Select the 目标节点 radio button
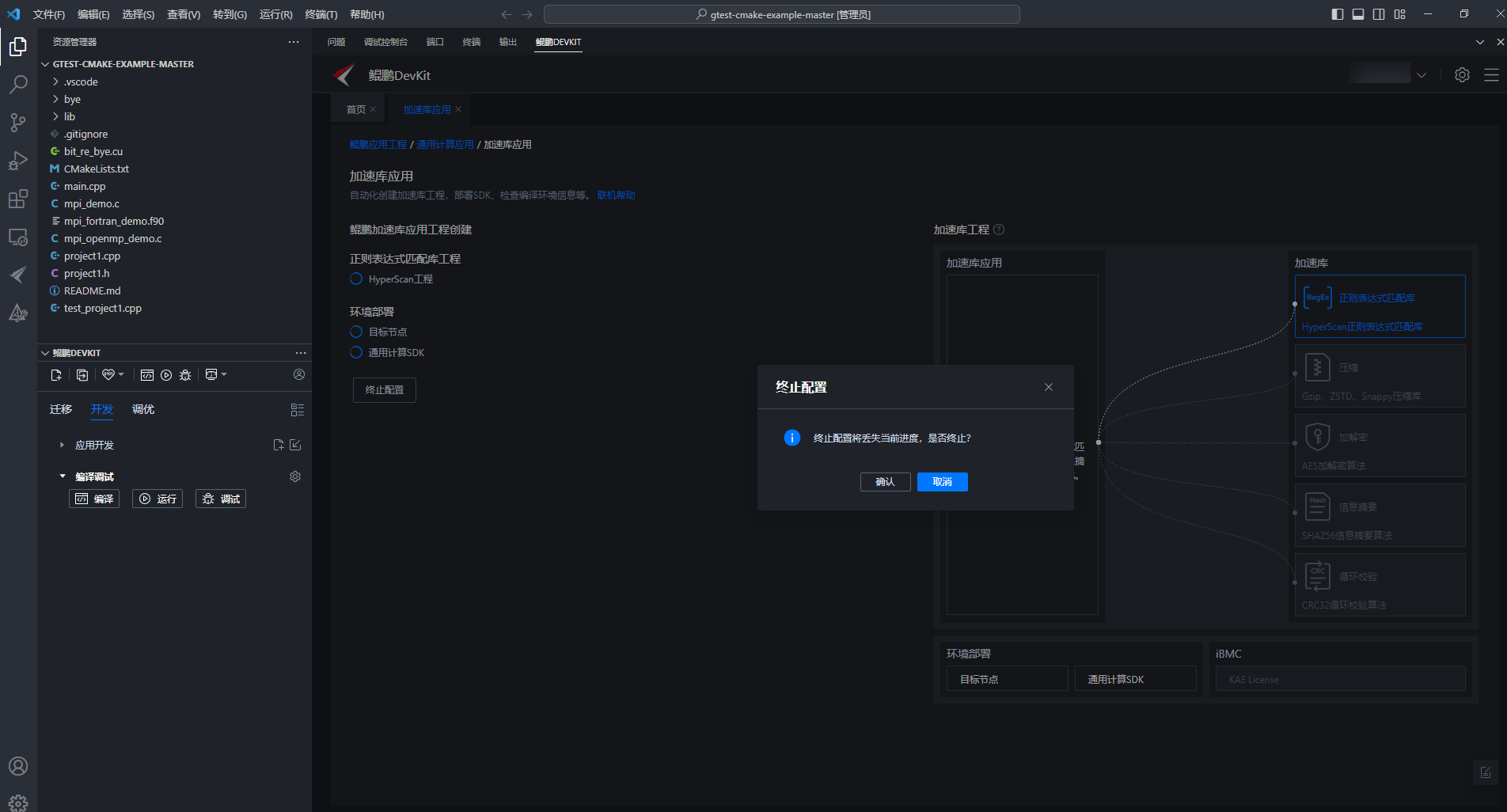Viewport: 1507px width, 812px height. pyautogui.click(x=356, y=332)
